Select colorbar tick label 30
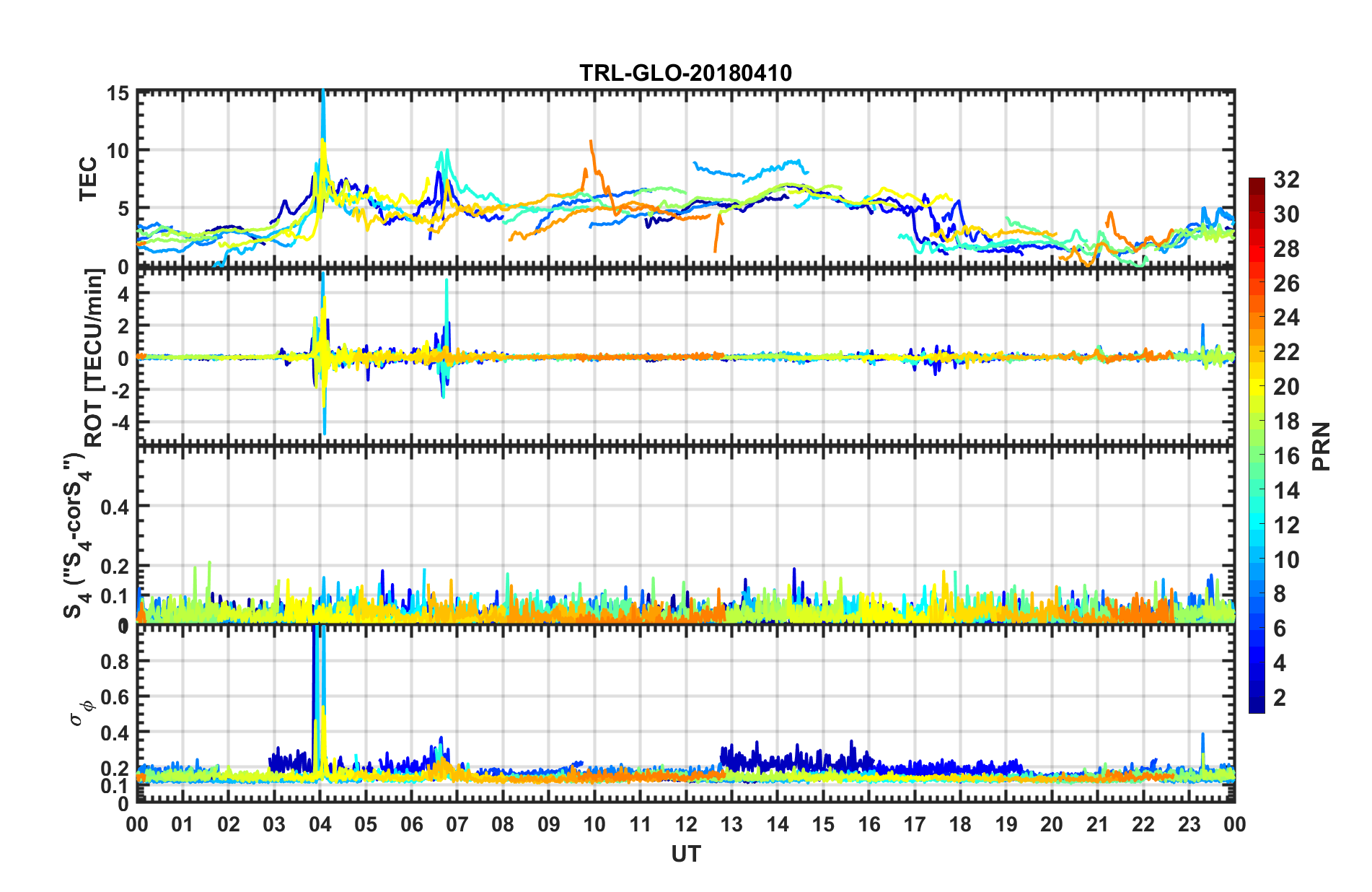 pos(1285,214)
